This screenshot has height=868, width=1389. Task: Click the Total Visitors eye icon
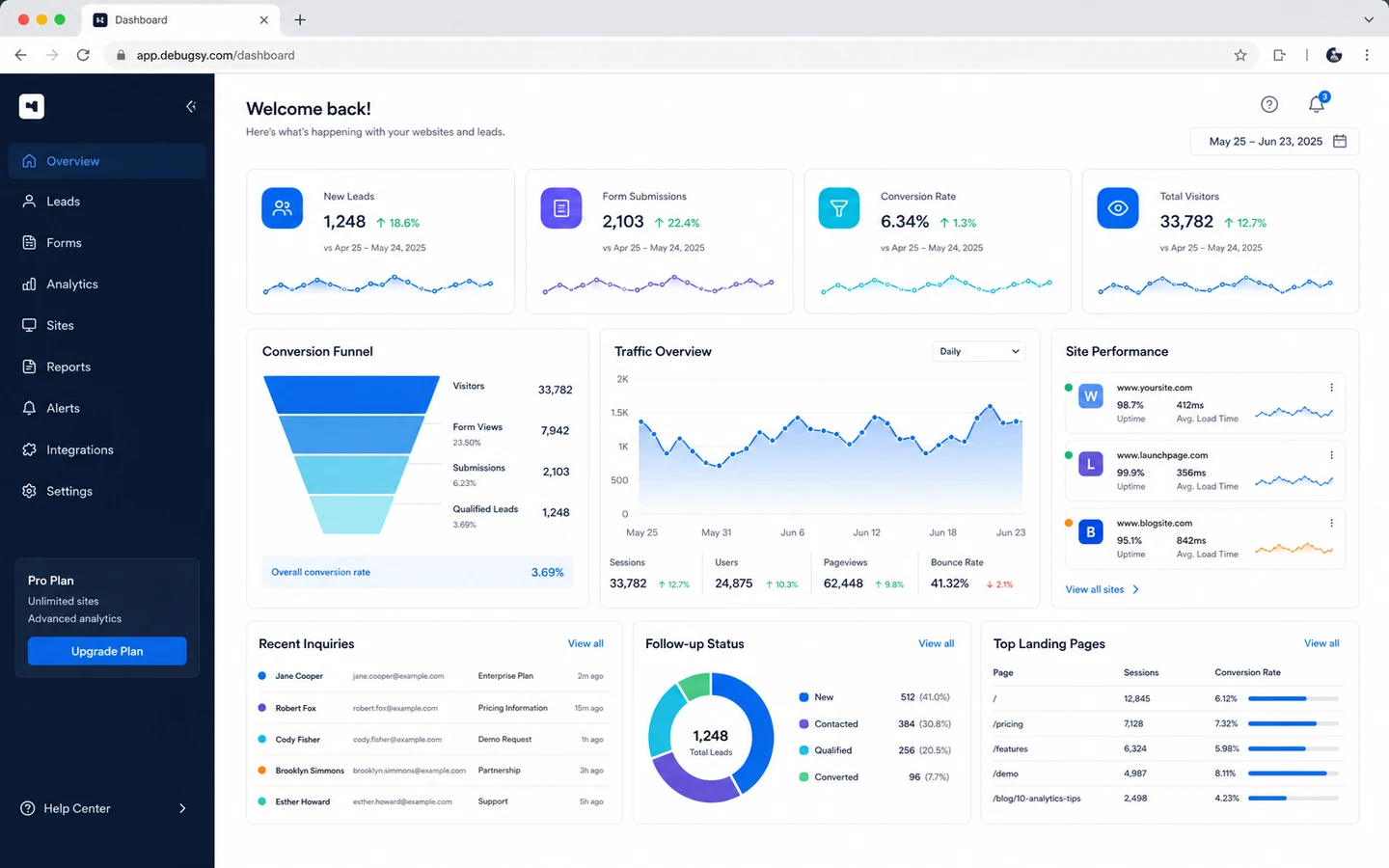point(1118,208)
